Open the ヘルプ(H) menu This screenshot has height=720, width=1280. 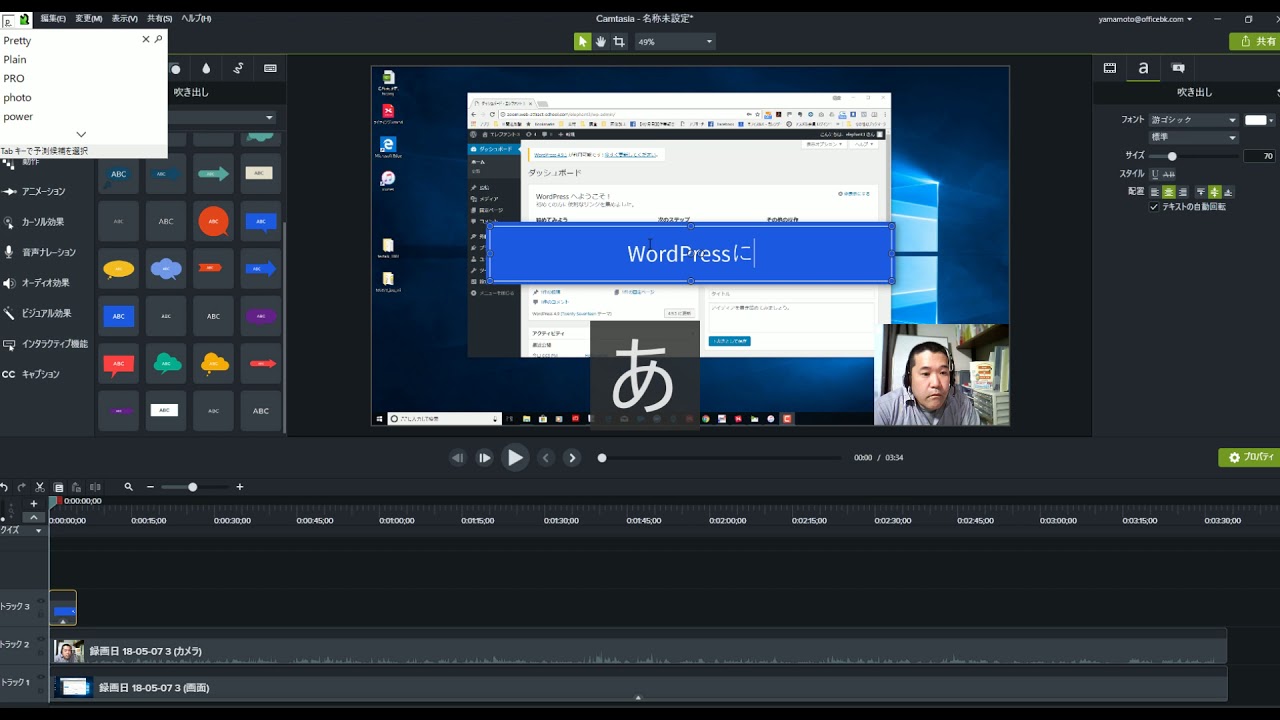click(x=196, y=19)
